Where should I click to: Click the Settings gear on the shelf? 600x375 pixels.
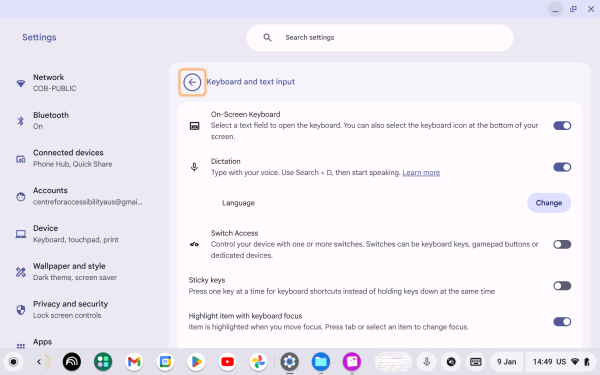pyautogui.click(x=290, y=362)
